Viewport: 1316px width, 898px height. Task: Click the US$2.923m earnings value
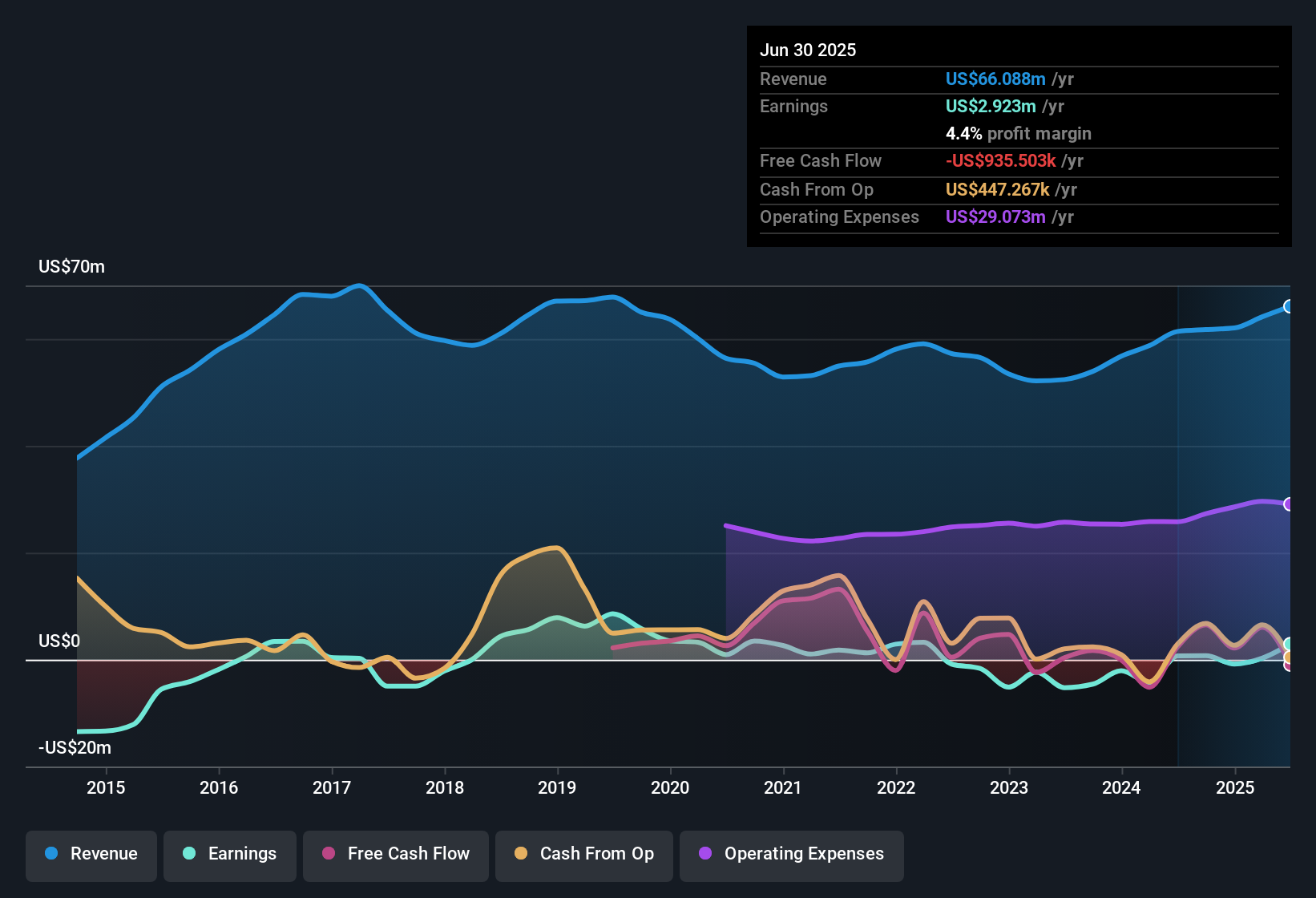991,106
